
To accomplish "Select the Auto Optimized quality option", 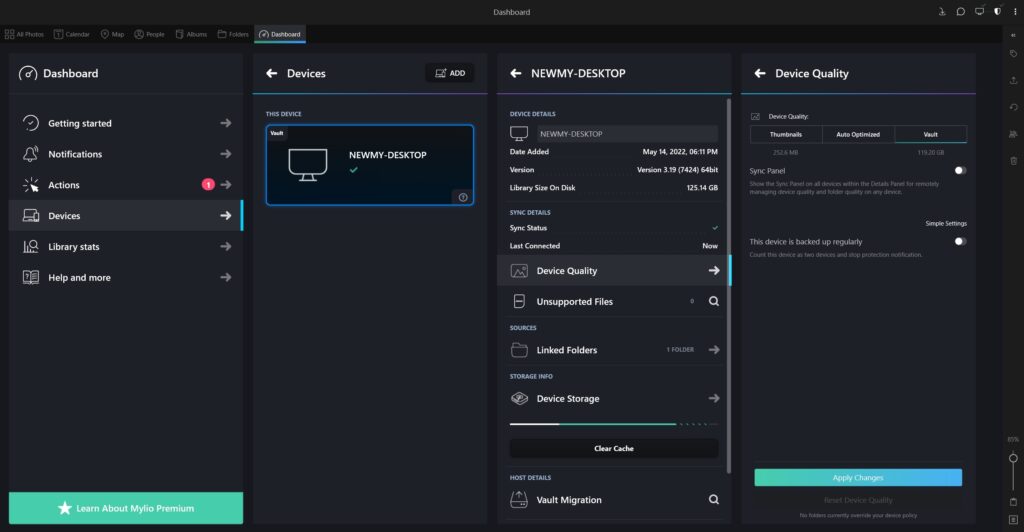I will click(858, 134).
